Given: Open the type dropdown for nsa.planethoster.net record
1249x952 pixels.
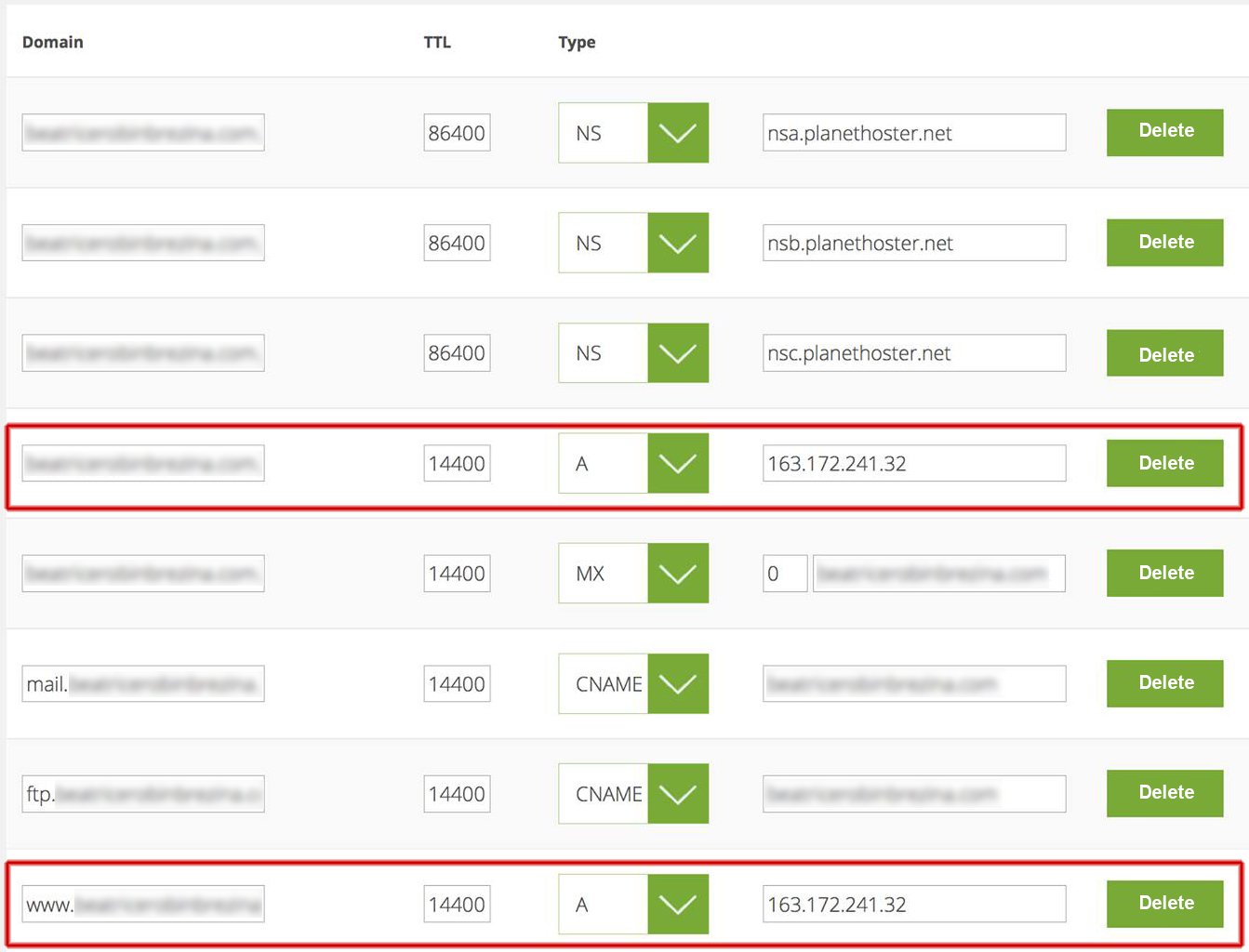Looking at the screenshot, I should point(677,133).
